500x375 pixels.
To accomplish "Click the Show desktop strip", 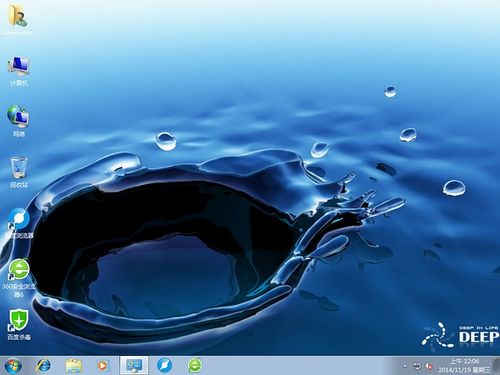I will click(x=497, y=365).
